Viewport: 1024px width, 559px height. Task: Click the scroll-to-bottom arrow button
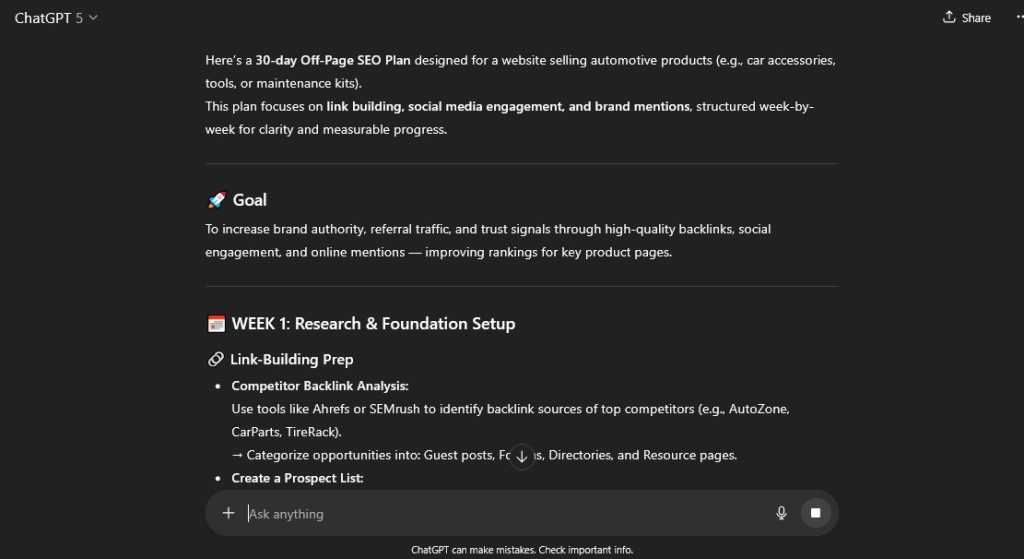[522, 456]
